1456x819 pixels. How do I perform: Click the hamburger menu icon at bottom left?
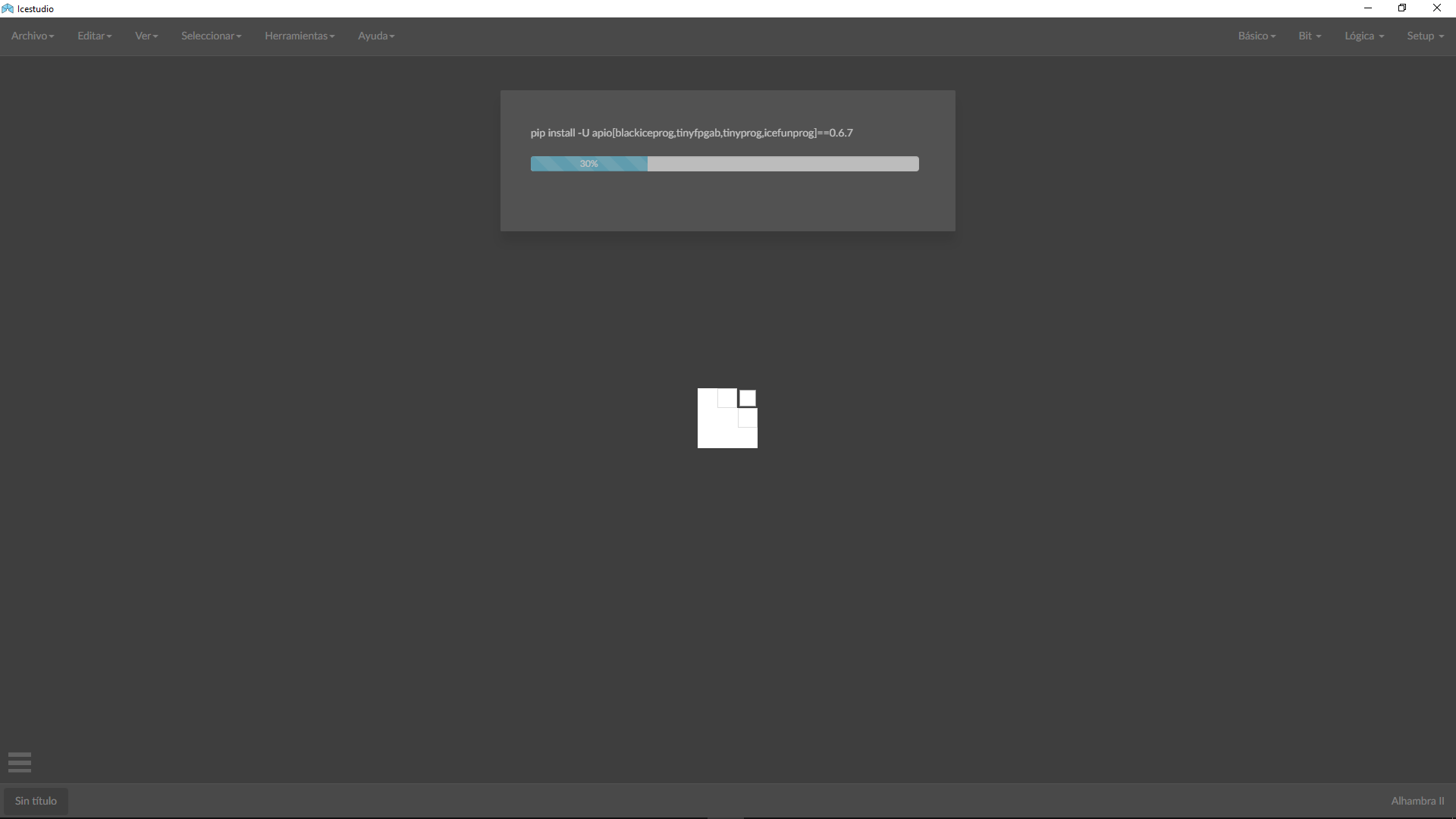pyautogui.click(x=19, y=762)
